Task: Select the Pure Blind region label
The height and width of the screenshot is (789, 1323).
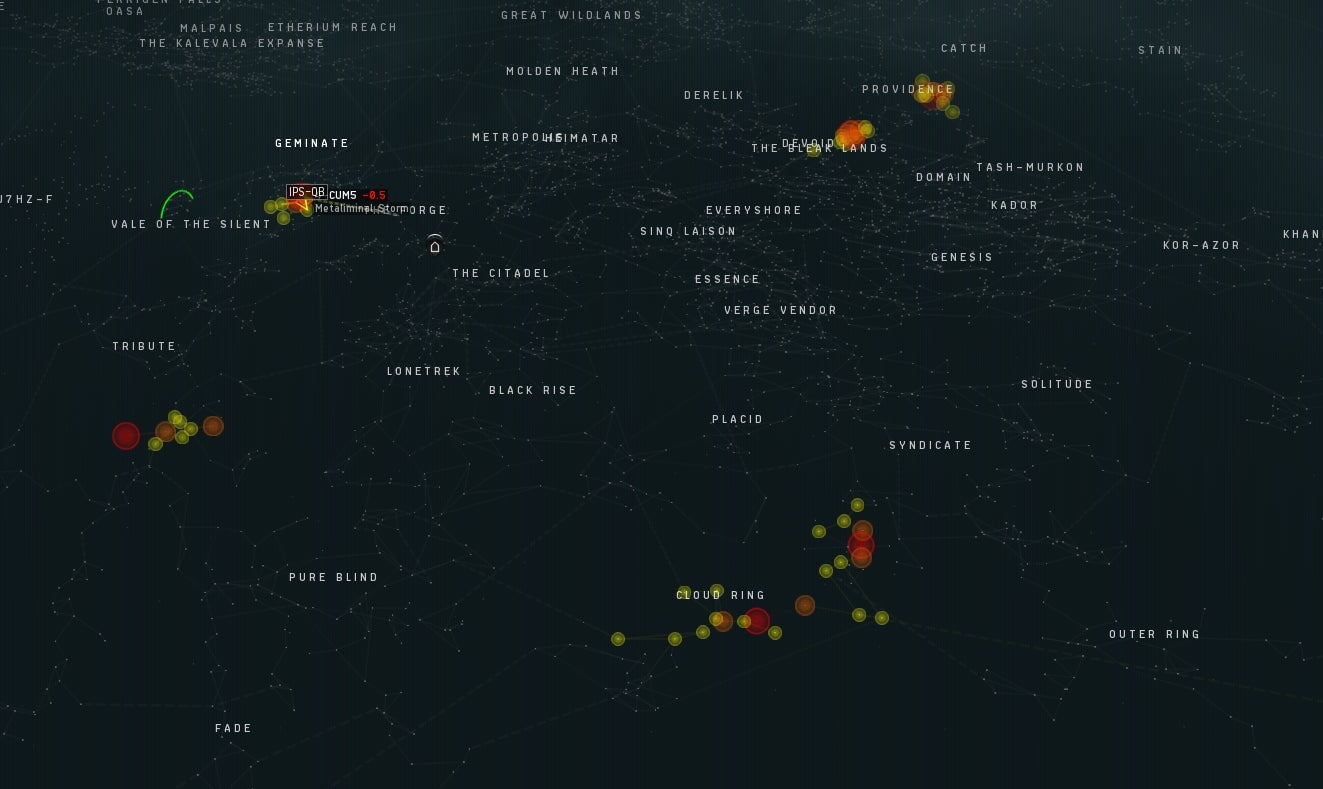Action: pyautogui.click(x=334, y=577)
